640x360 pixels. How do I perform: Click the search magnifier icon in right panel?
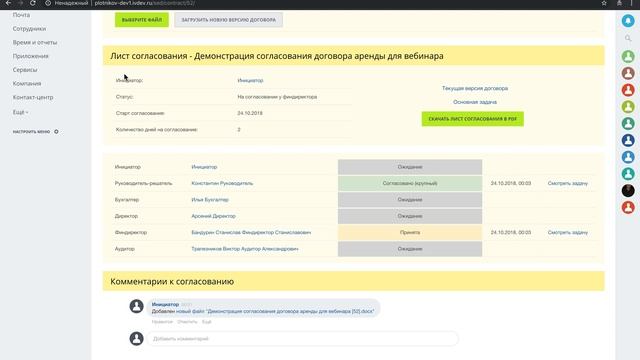[x=628, y=38]
